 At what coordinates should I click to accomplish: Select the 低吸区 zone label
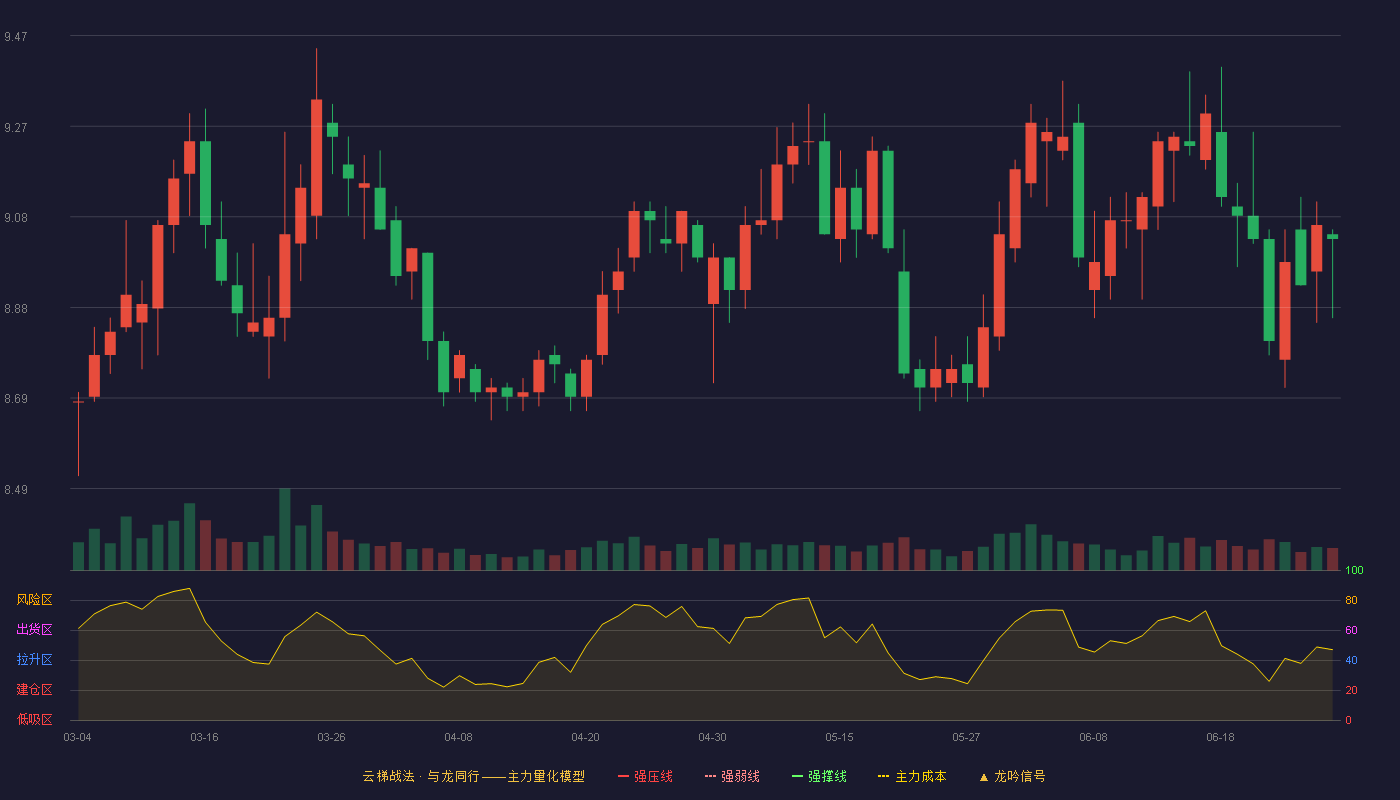coord(35,719)
